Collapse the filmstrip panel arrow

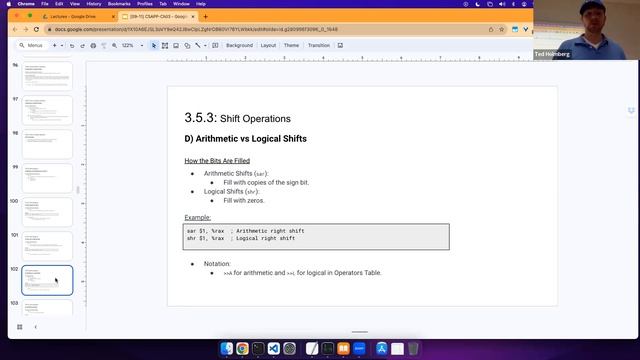pos(36,327)
